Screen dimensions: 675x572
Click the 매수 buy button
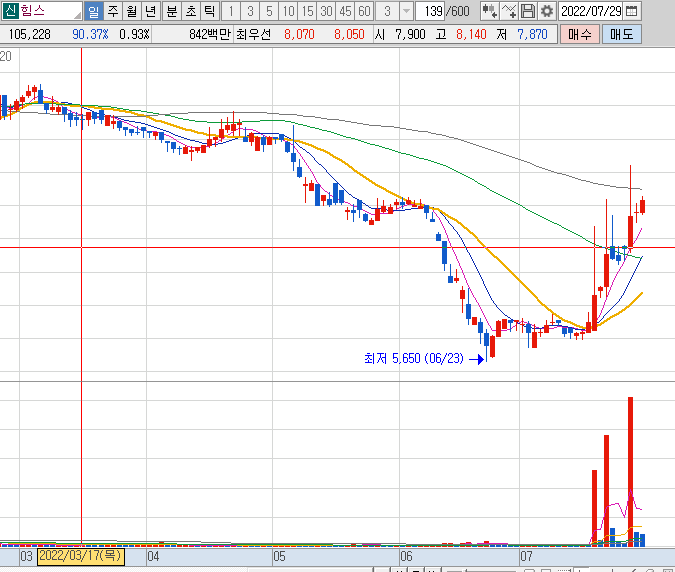pos(580,34)
